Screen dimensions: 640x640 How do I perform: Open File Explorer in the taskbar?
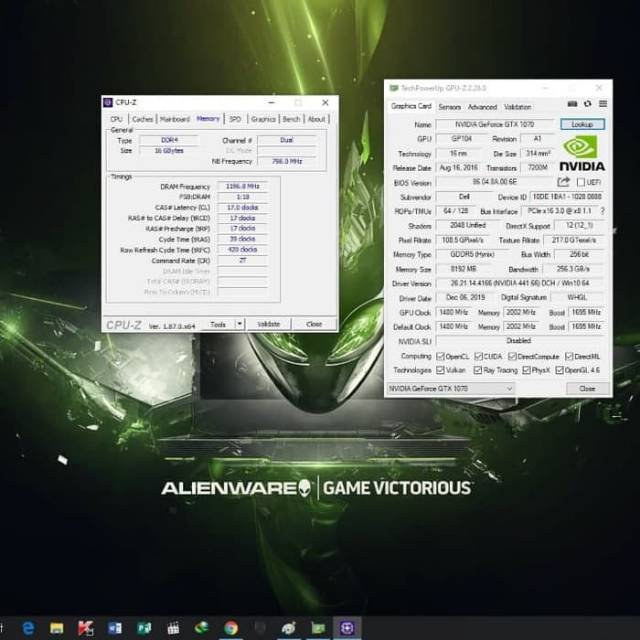point(57,628)
